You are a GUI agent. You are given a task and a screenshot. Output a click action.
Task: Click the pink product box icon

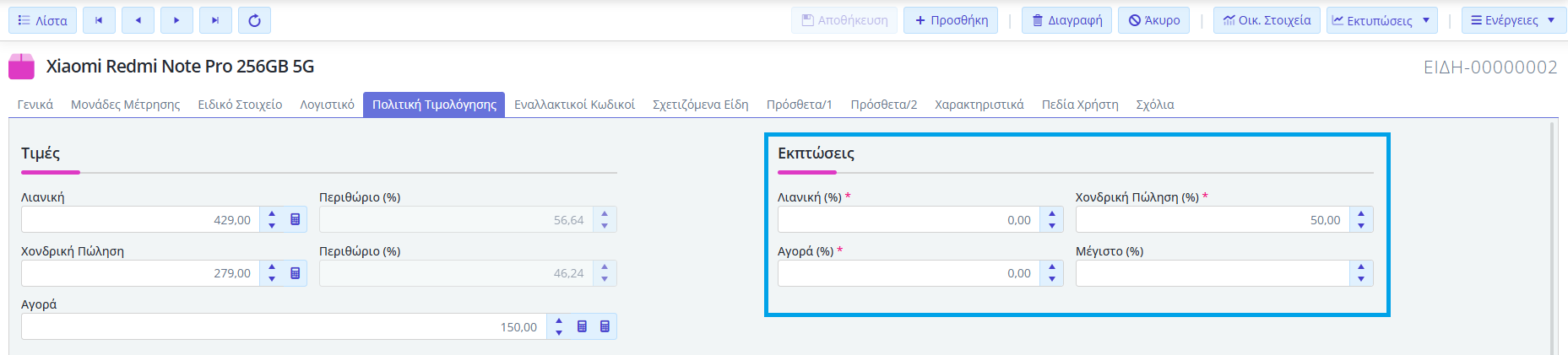(21, 67)
